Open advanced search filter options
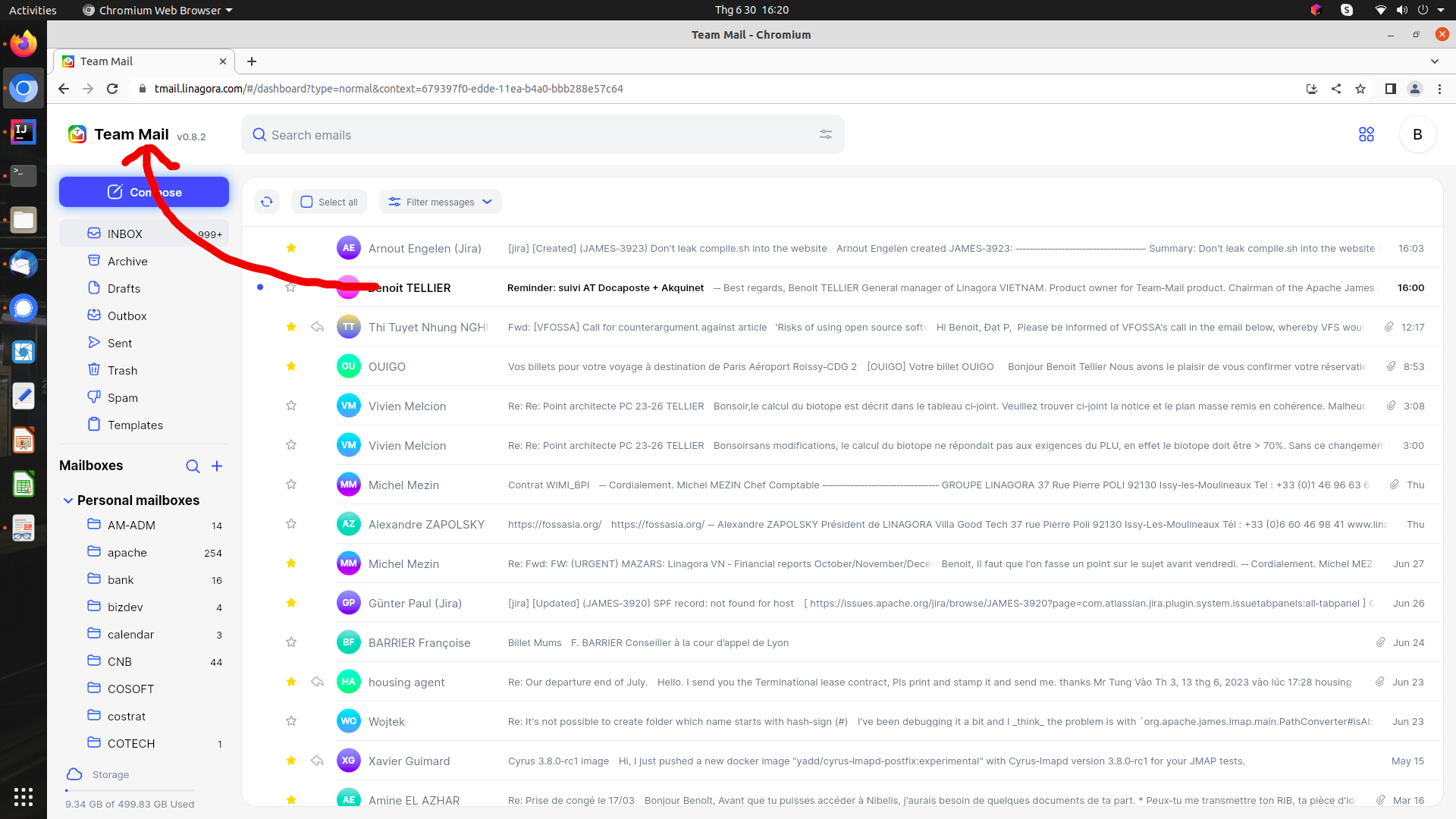 tap(826, 134)
